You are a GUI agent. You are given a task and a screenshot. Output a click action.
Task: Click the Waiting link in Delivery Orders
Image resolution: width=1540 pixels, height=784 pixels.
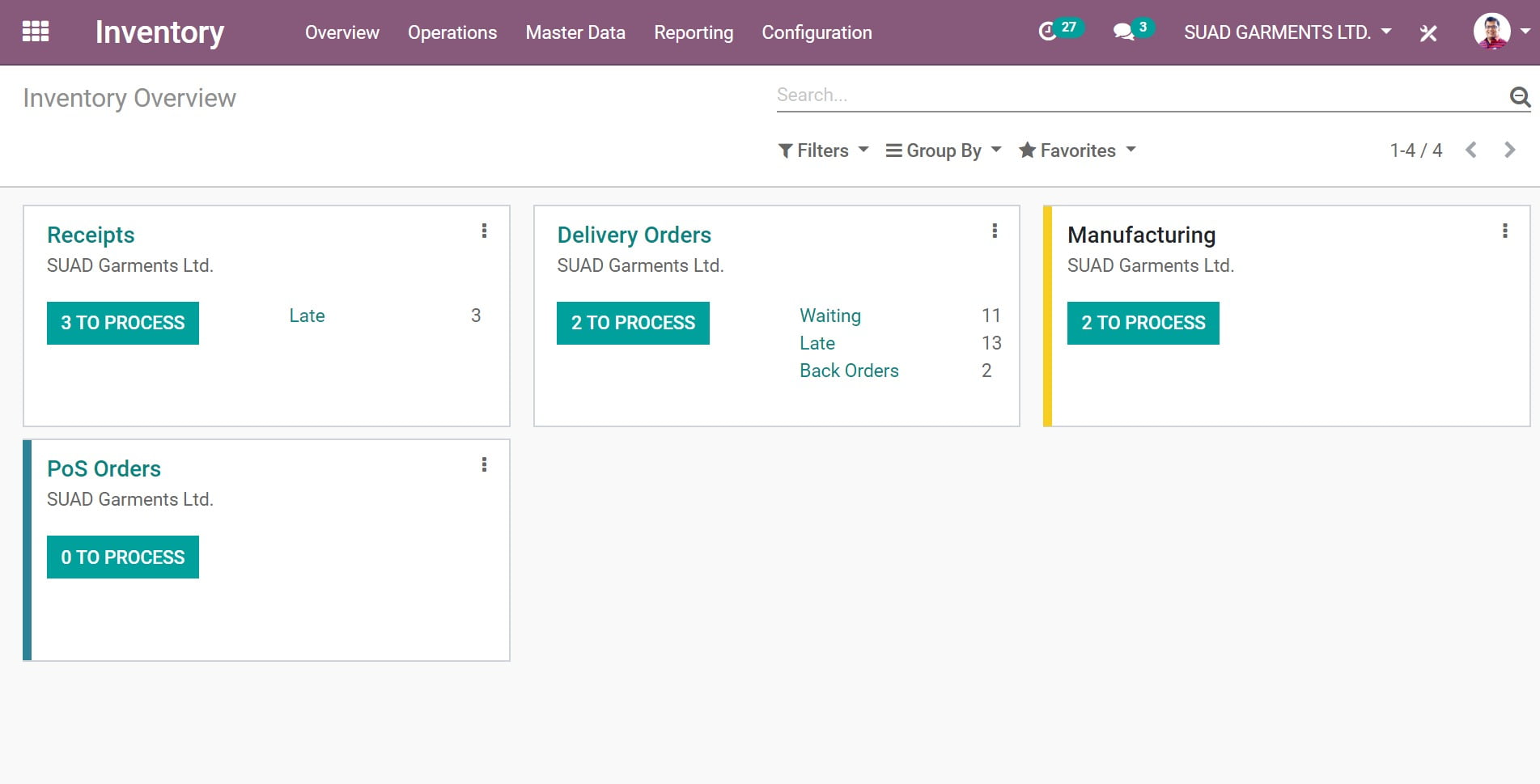pyautogui.click(x=830, y=316)
